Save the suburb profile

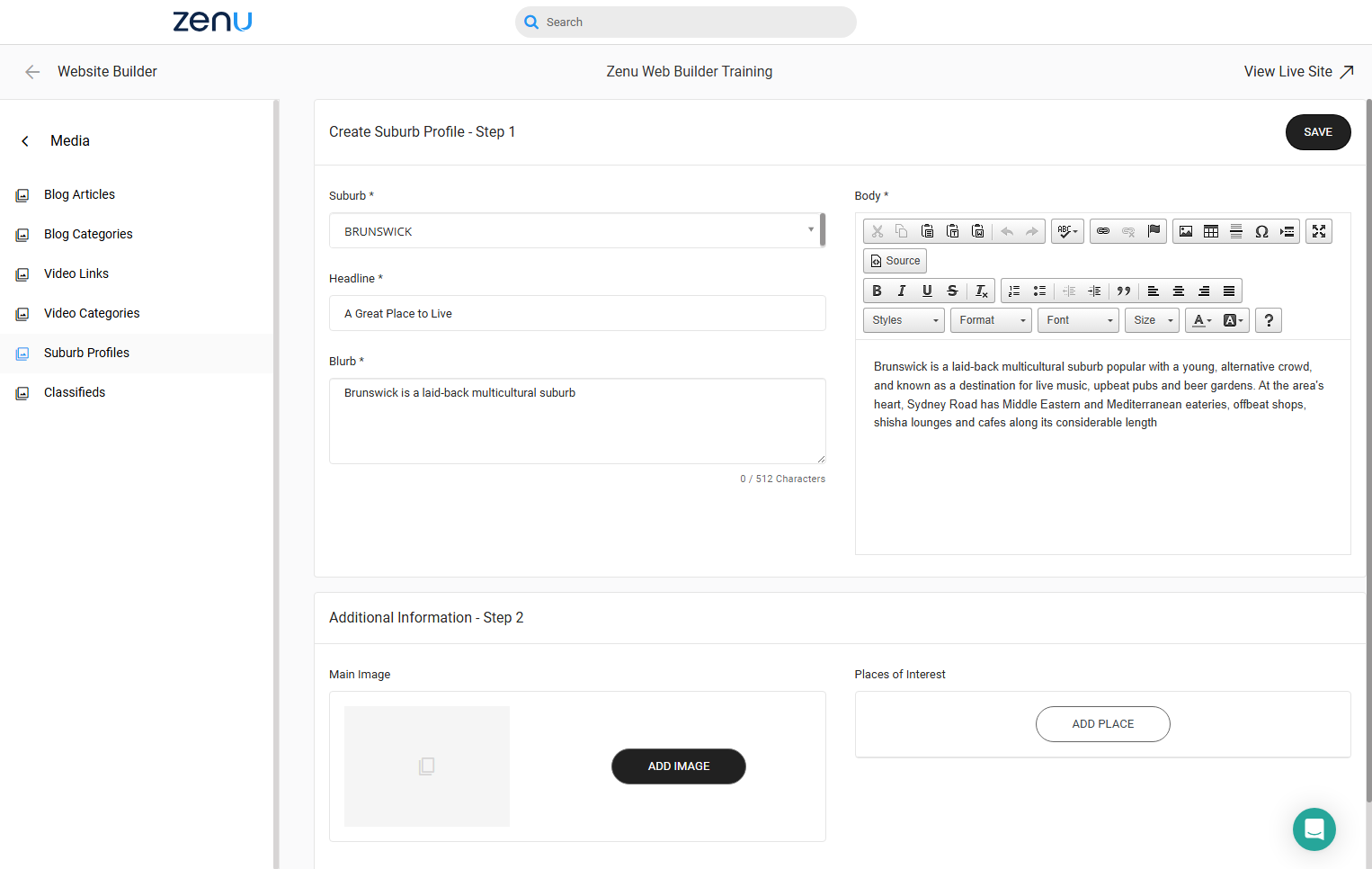click(1318, 132)
